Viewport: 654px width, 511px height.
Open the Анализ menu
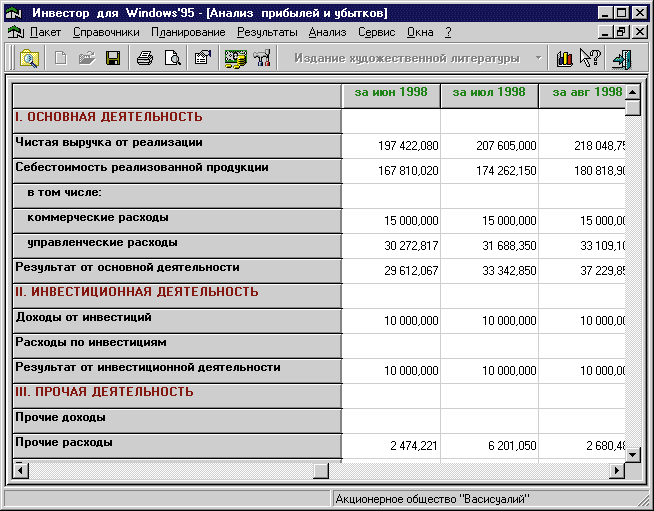(327, 32)
